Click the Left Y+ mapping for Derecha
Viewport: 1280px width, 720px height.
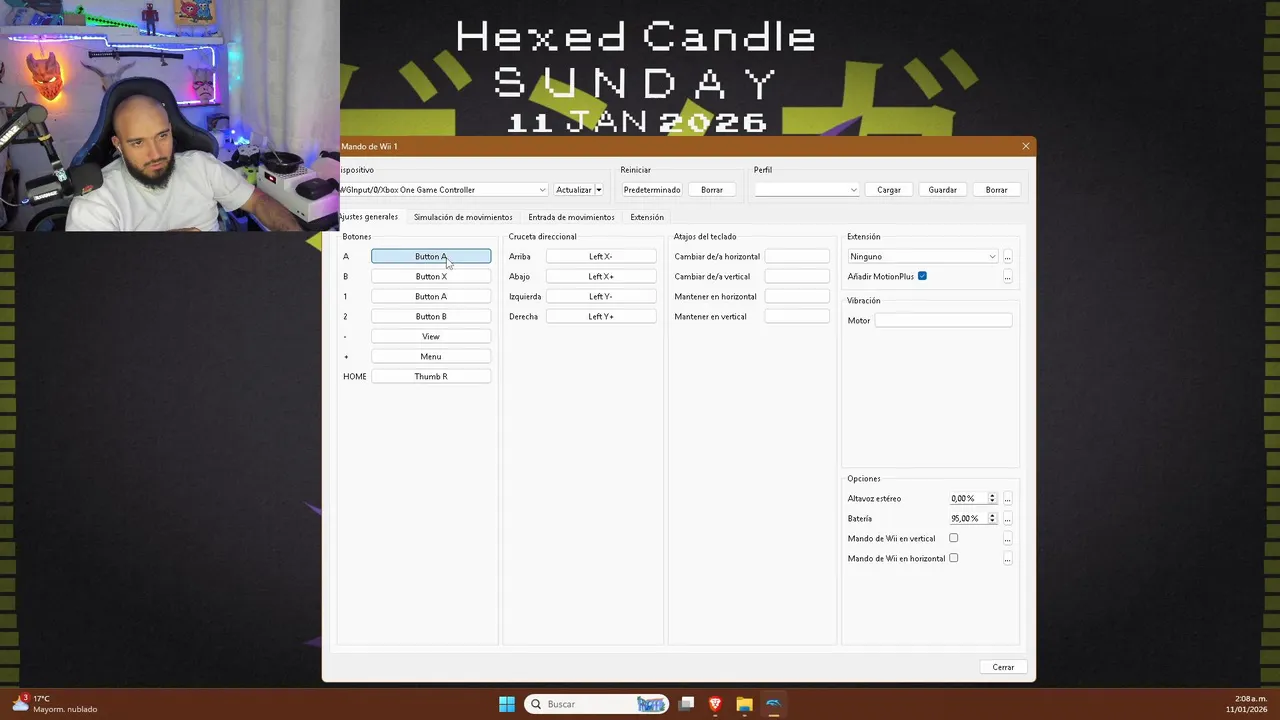601,316
